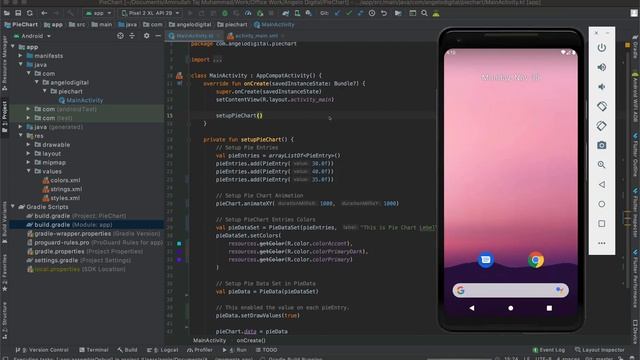
Task: Open the Android project view dropdown
Action: [x=33, y=36]
